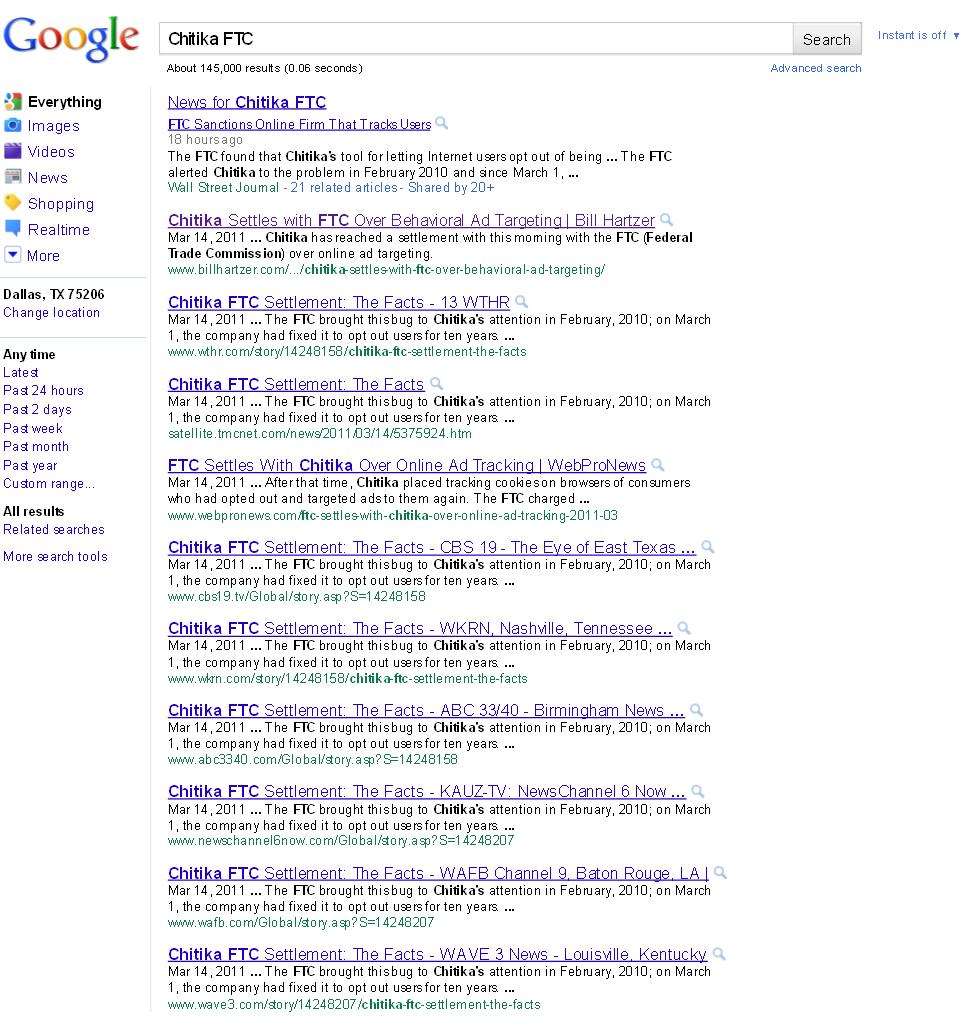Screen dimensions: 970x1025
Task: Click the search query input field
Action: coord(475,39)
